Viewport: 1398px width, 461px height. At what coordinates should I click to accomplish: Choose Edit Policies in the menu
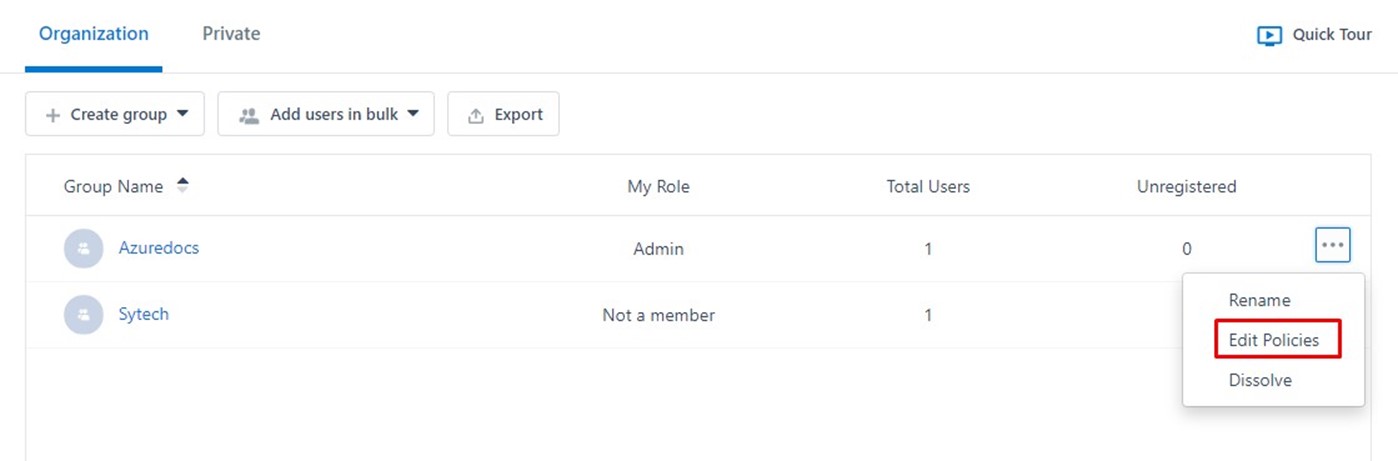(x=1273, y=340)
